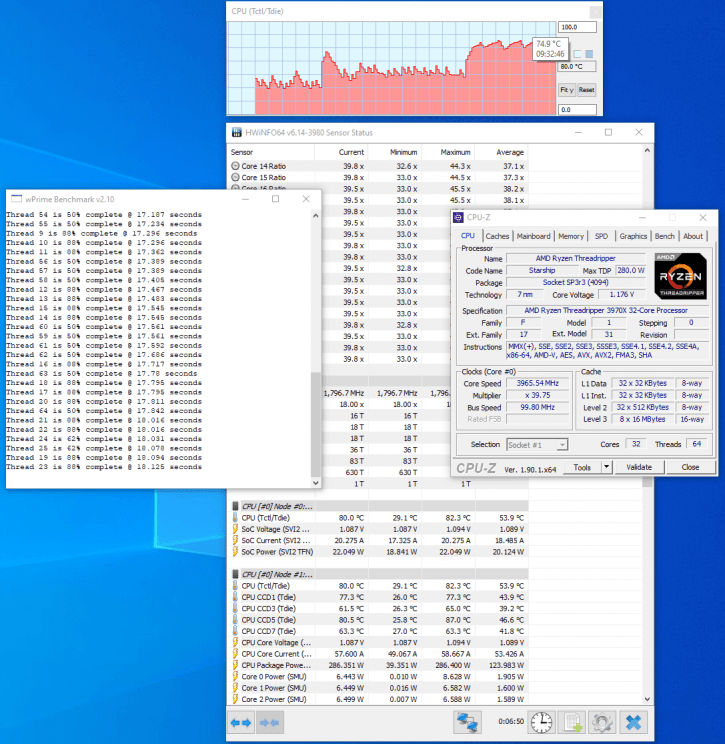Click the expand columns arrows icon in HWiNFO
725x744 pixels.
point(241,721)
